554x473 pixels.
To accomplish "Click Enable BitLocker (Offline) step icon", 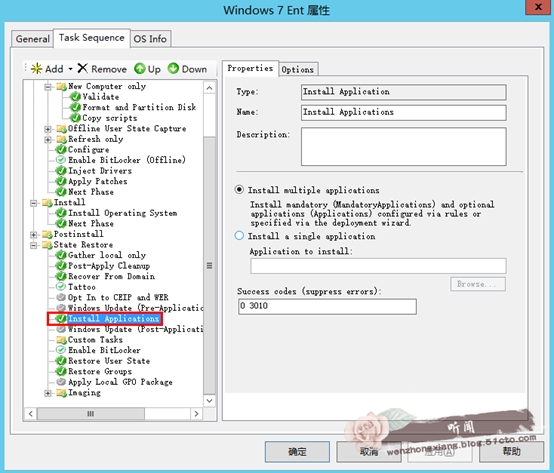I will pyautogui.click(x=61, y=160).
